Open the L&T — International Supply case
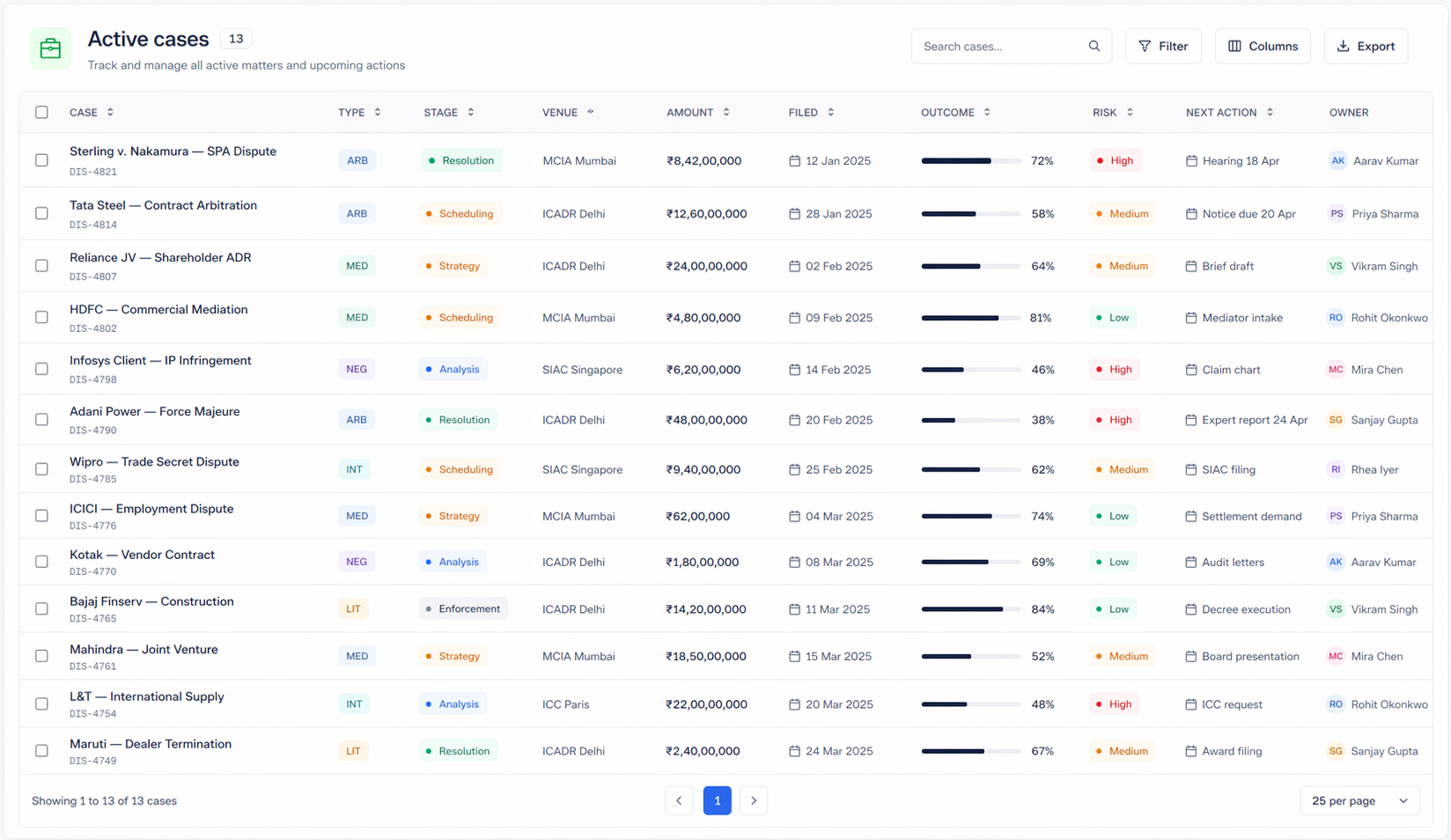The width and height of the screenshot is (1451, 840). pos(147,696)
